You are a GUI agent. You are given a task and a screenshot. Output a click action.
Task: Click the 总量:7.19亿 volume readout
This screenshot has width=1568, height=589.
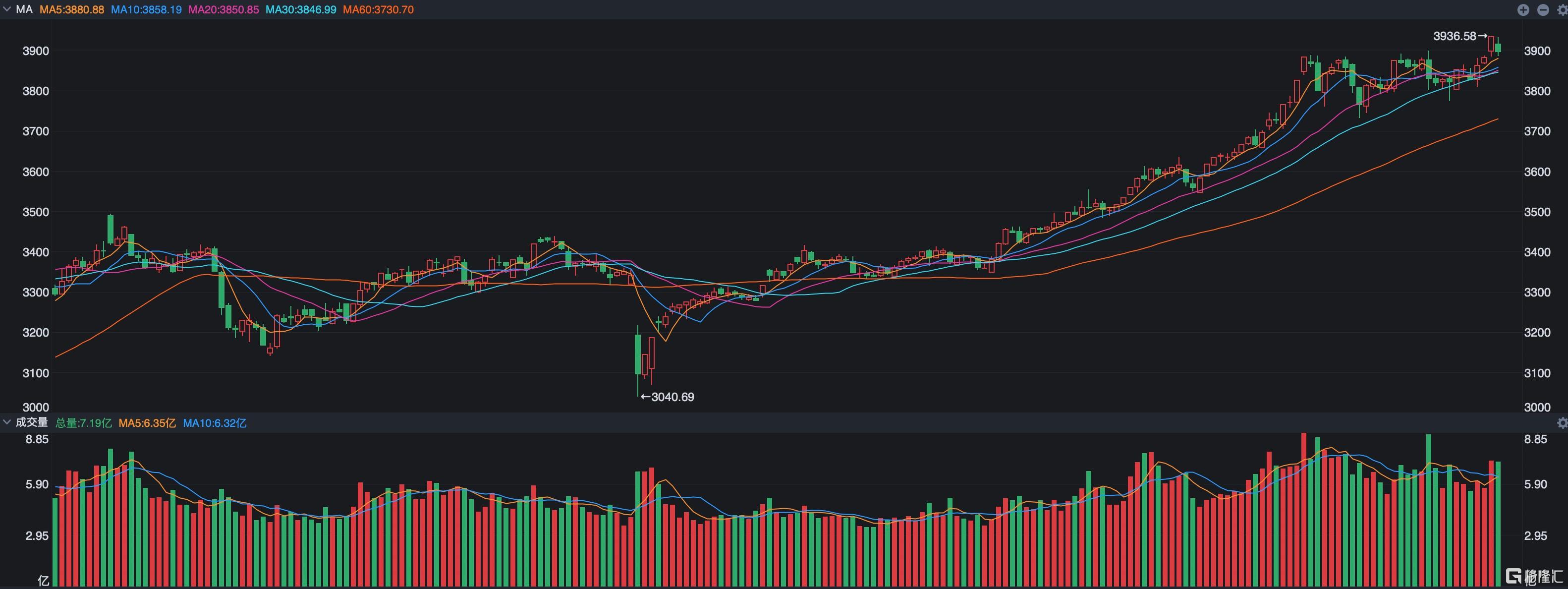point(83,423)
